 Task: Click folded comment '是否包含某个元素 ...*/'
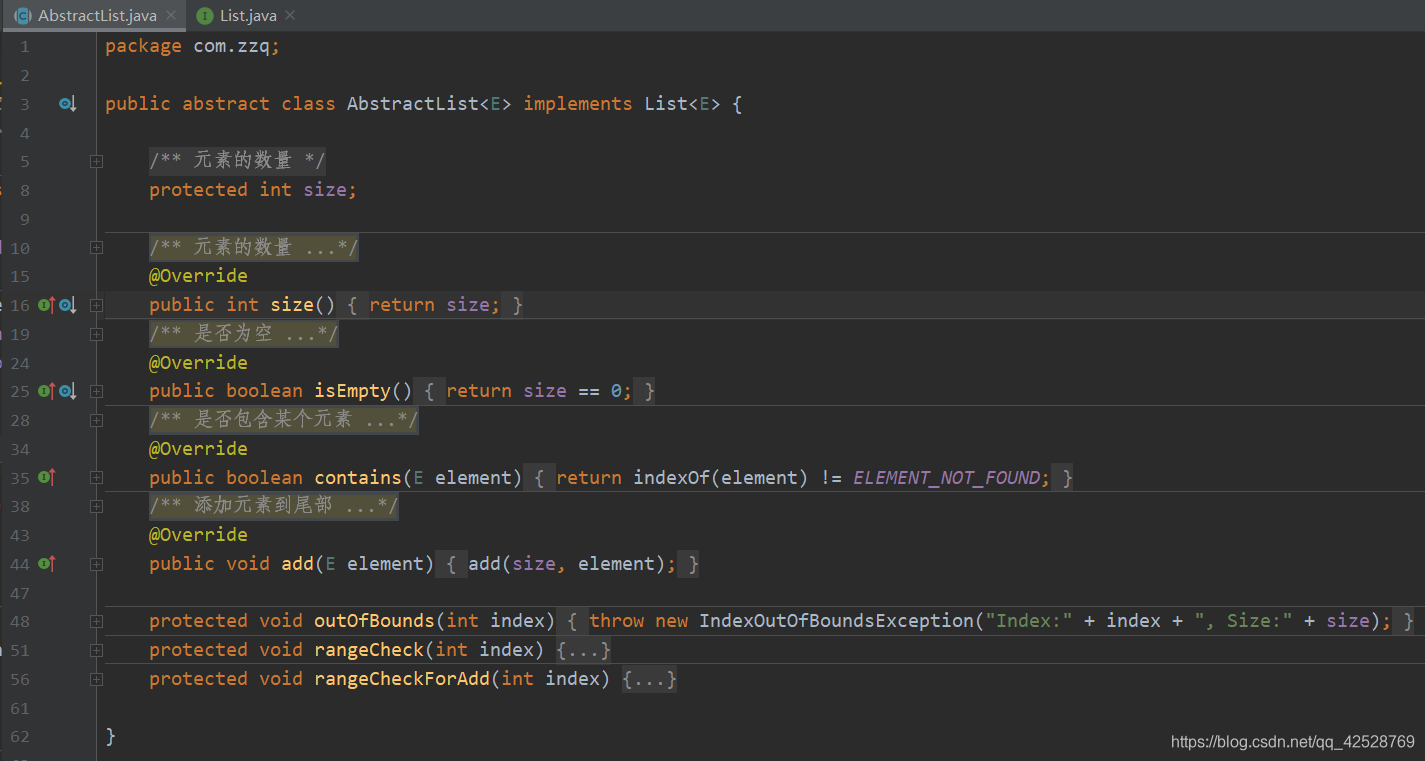tap(284, 420)
